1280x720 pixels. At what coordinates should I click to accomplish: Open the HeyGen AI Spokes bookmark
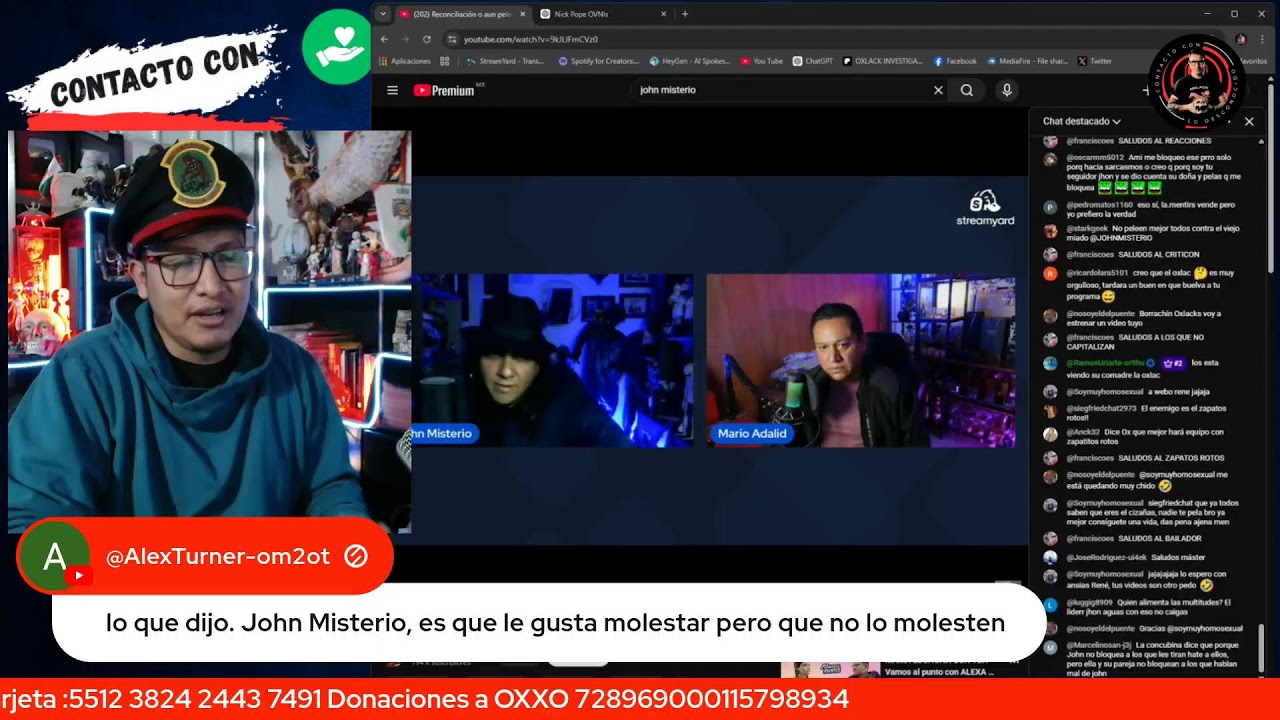click(690, 61)
